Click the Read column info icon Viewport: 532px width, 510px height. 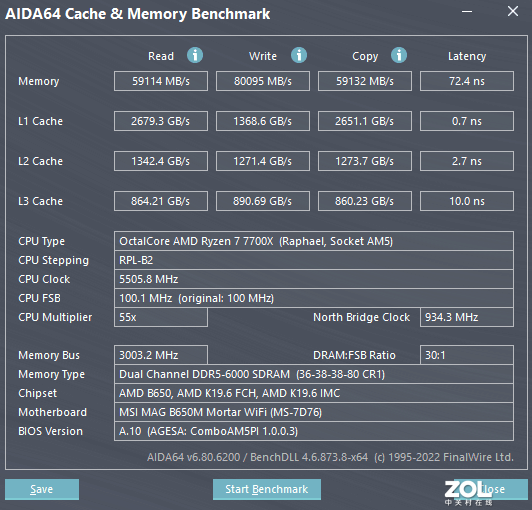click(195, 55)
